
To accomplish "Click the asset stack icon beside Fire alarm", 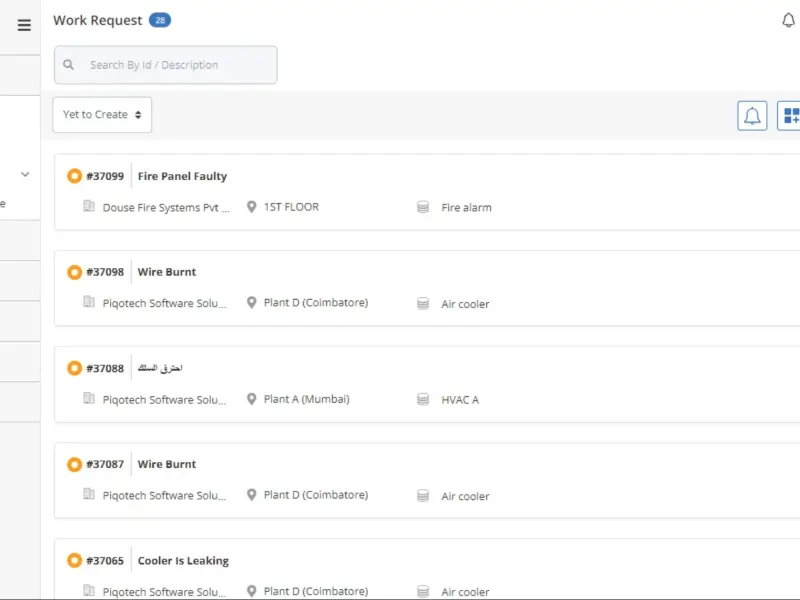I will (423, 207).
